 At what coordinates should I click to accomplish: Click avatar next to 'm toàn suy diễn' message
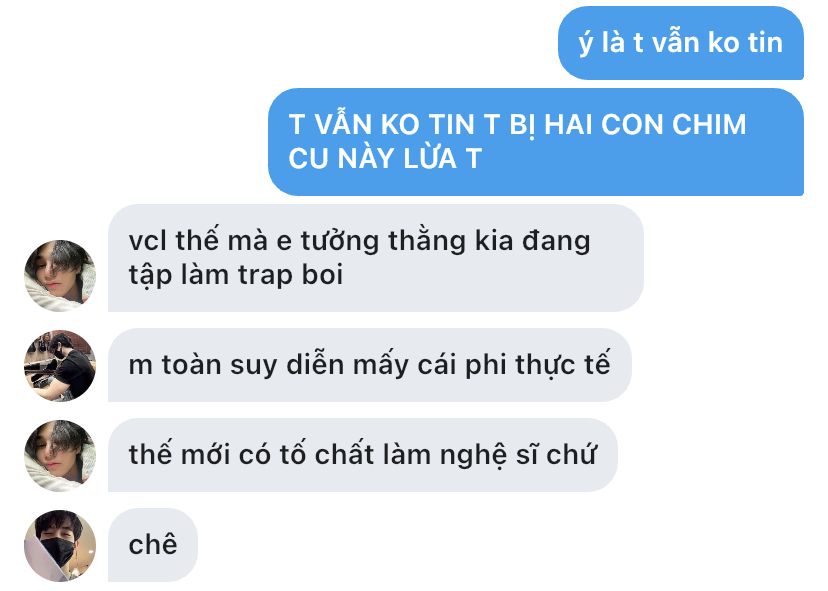pos(60,365)
